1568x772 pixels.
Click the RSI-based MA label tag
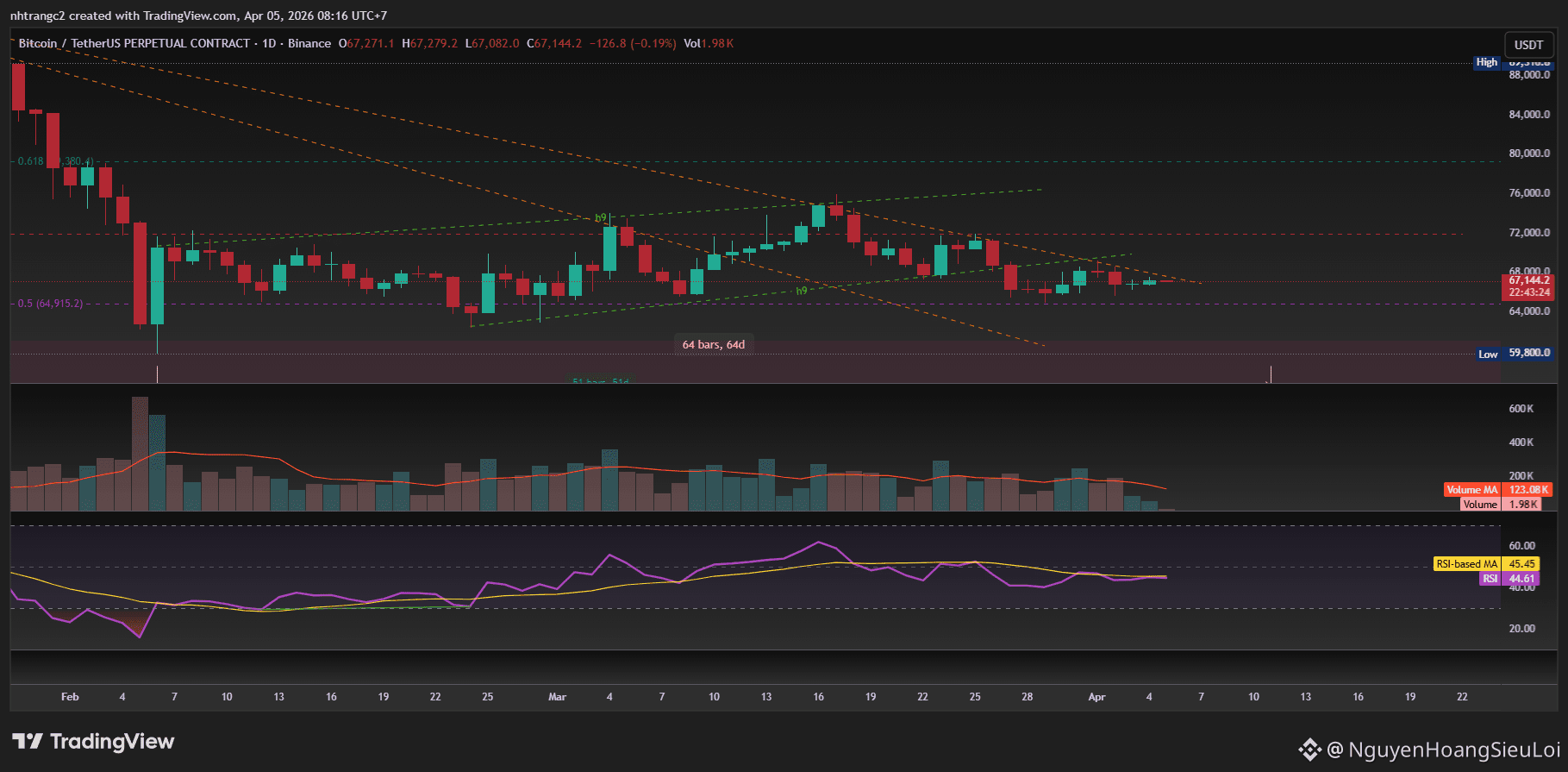[x=1467, y=564]
